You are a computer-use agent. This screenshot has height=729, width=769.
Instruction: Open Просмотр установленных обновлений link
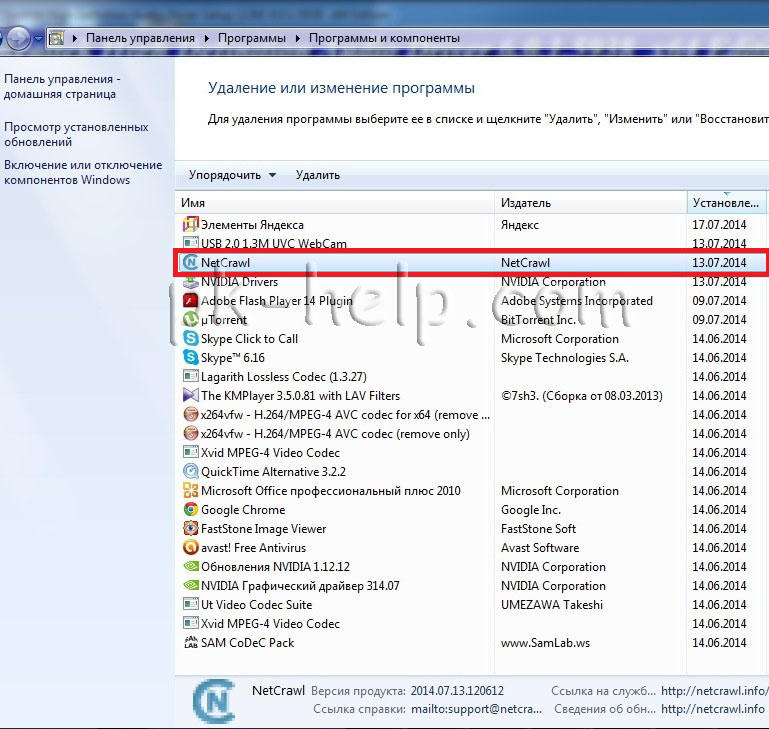pyautogui.click(x=76, y=134)
